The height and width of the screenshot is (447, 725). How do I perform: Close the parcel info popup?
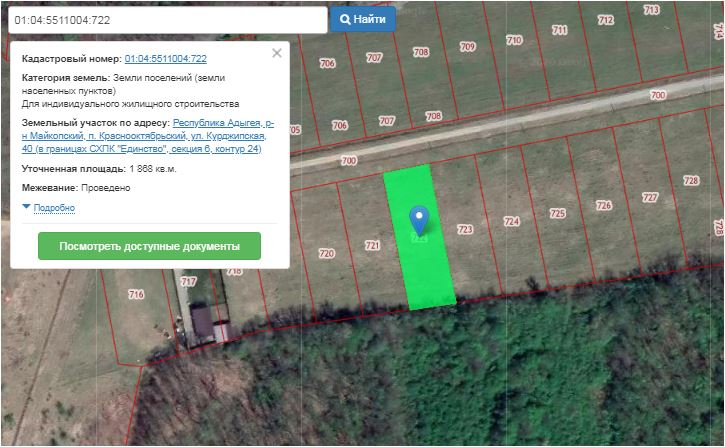(277, 54)
